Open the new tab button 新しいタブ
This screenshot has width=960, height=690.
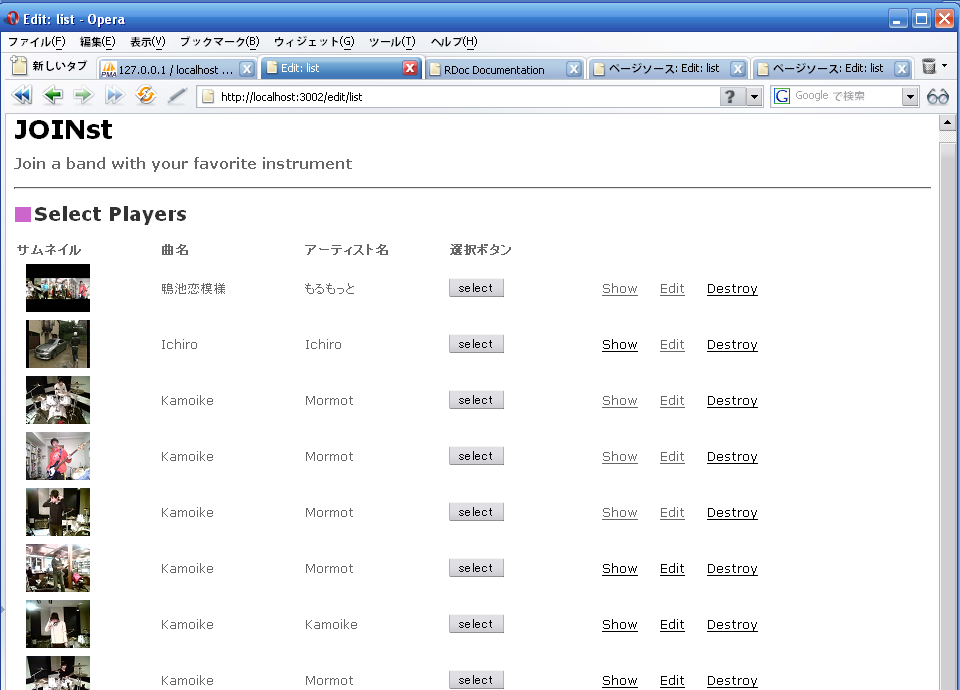tap(49, 67)
